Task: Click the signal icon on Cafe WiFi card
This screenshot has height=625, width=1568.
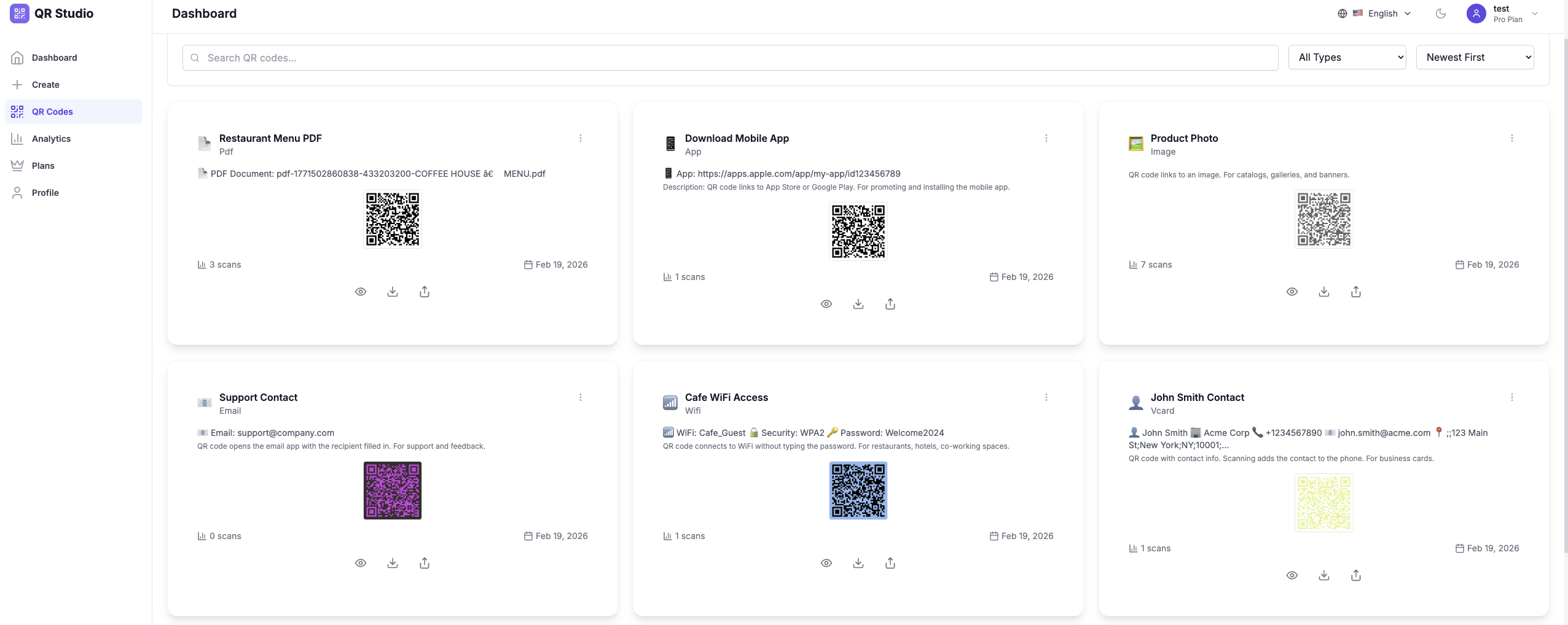Action: [x=670, y=403]
